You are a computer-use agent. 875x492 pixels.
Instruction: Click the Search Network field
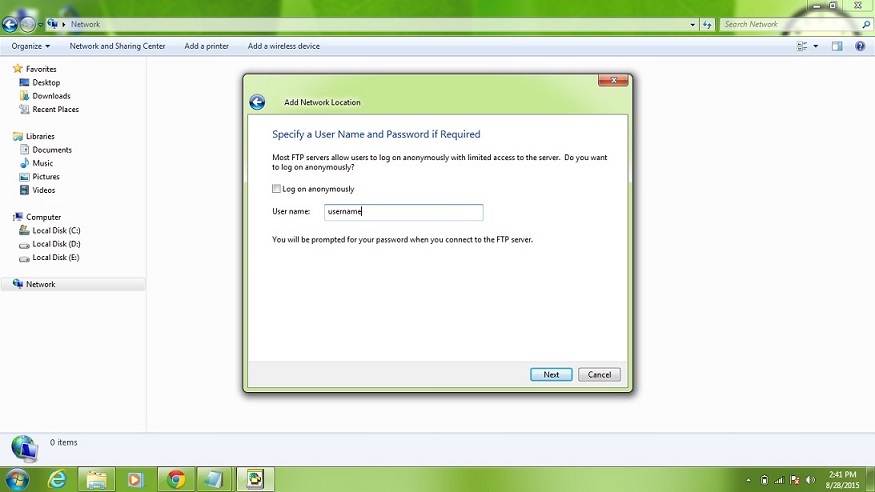tap(790, 25)
